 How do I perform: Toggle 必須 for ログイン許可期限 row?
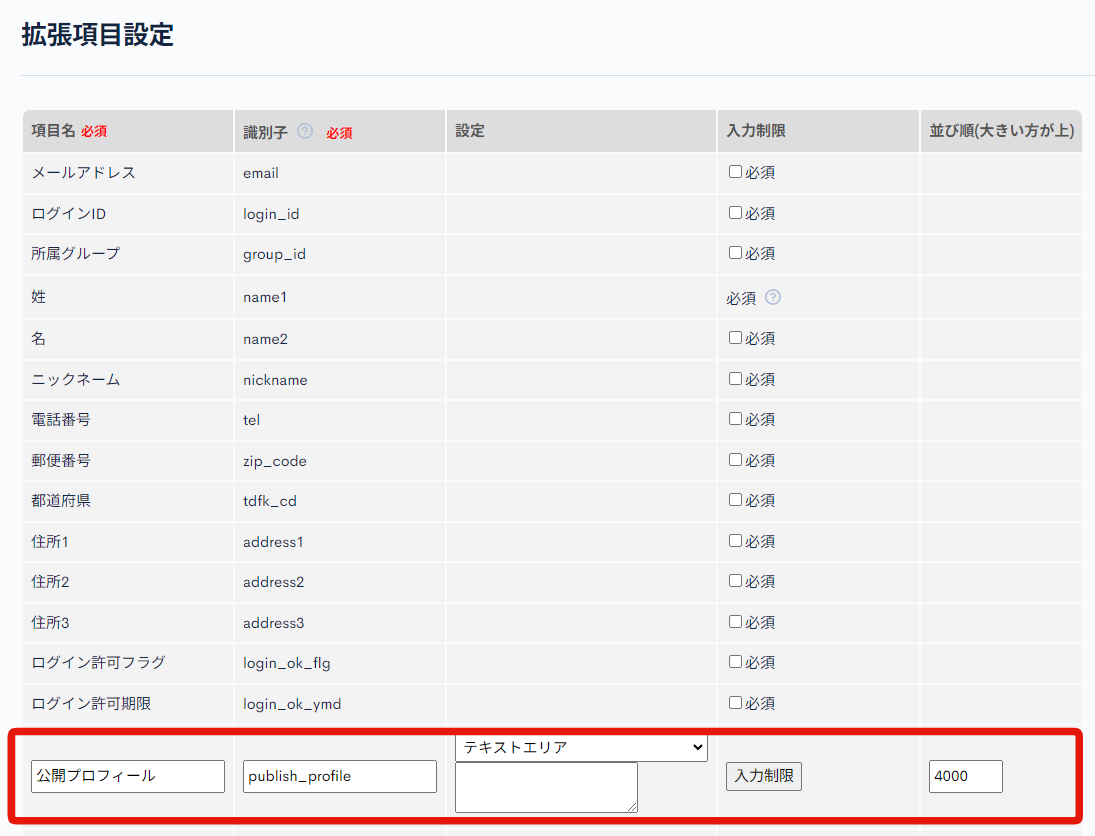click(x=735, y=703)
